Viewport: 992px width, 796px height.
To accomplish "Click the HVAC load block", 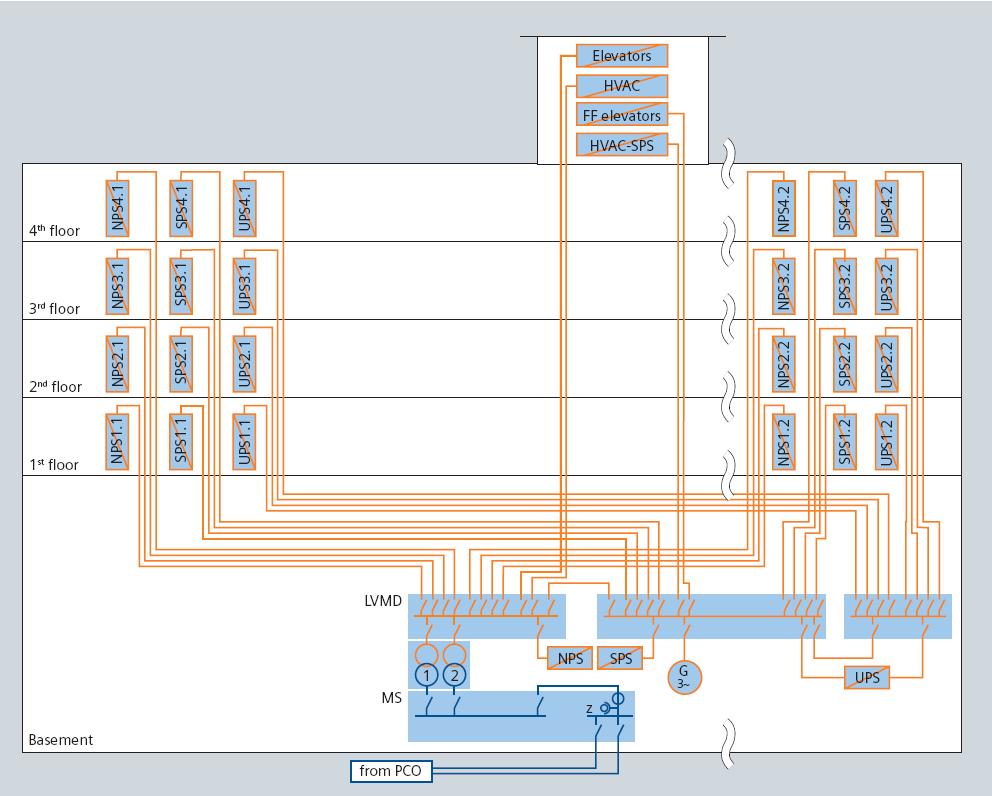I will pyautogui.click(x=622, y=85).
